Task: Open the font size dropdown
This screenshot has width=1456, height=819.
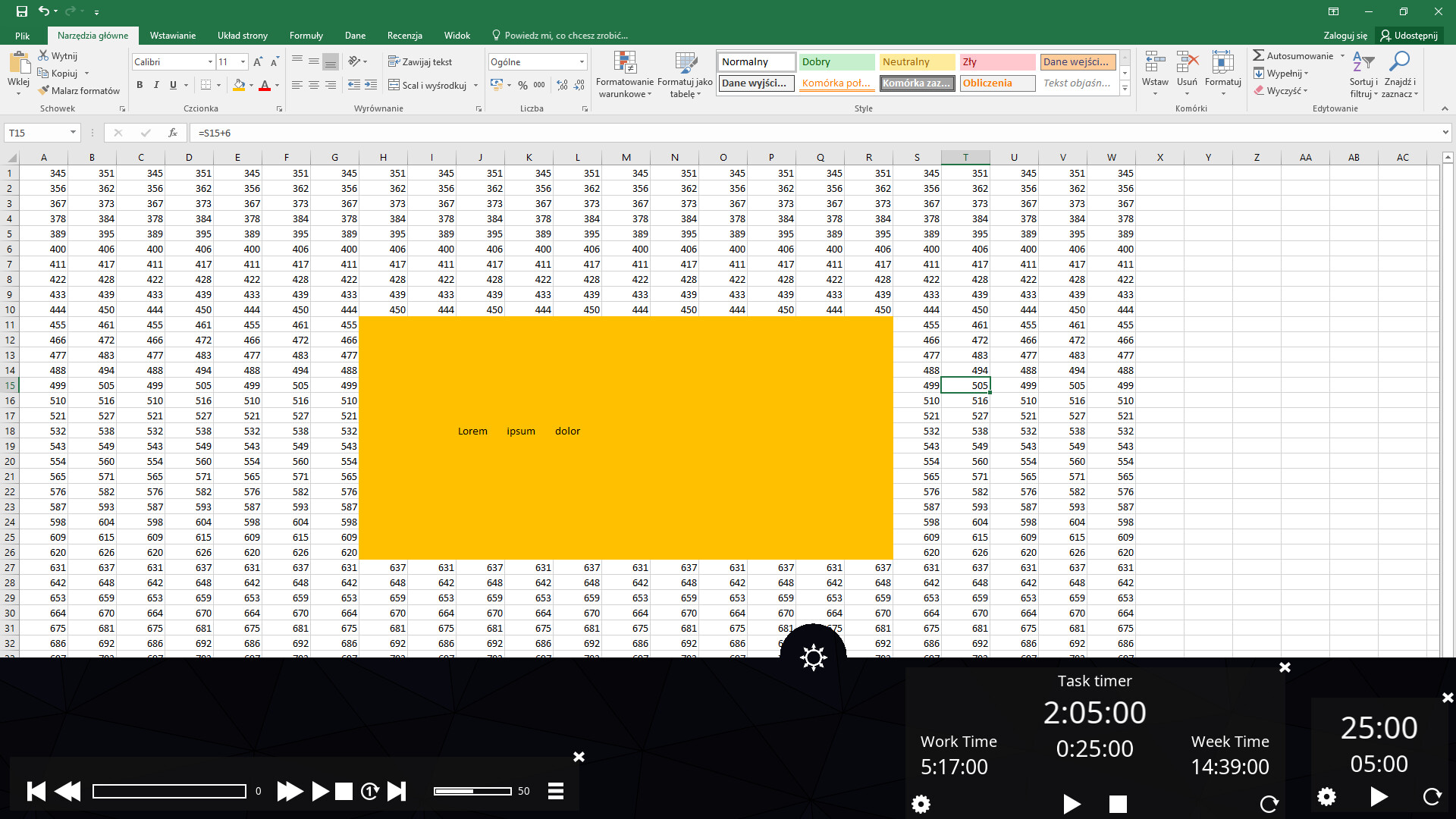Action: [242, 61]
